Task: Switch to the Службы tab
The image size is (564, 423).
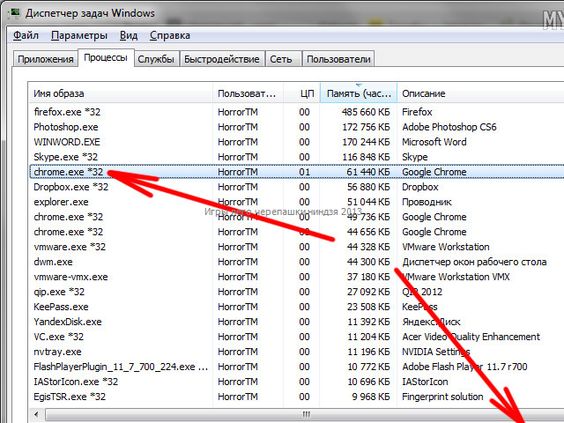Action: click(x=156, y=59)
